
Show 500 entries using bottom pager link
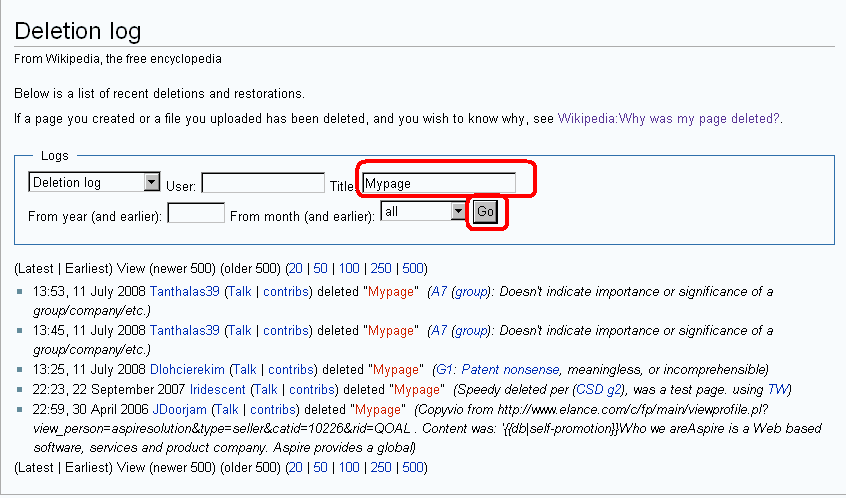click(413, 467)
